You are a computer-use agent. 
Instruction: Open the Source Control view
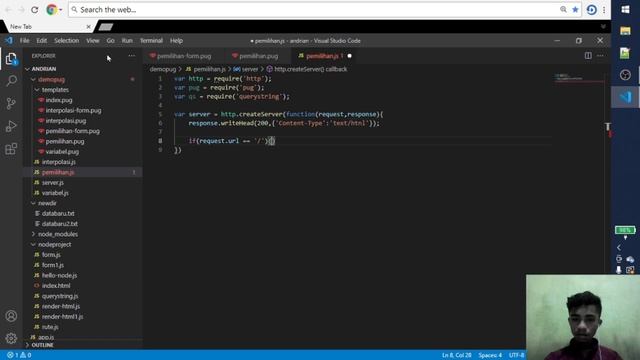[x=11, y=103]
